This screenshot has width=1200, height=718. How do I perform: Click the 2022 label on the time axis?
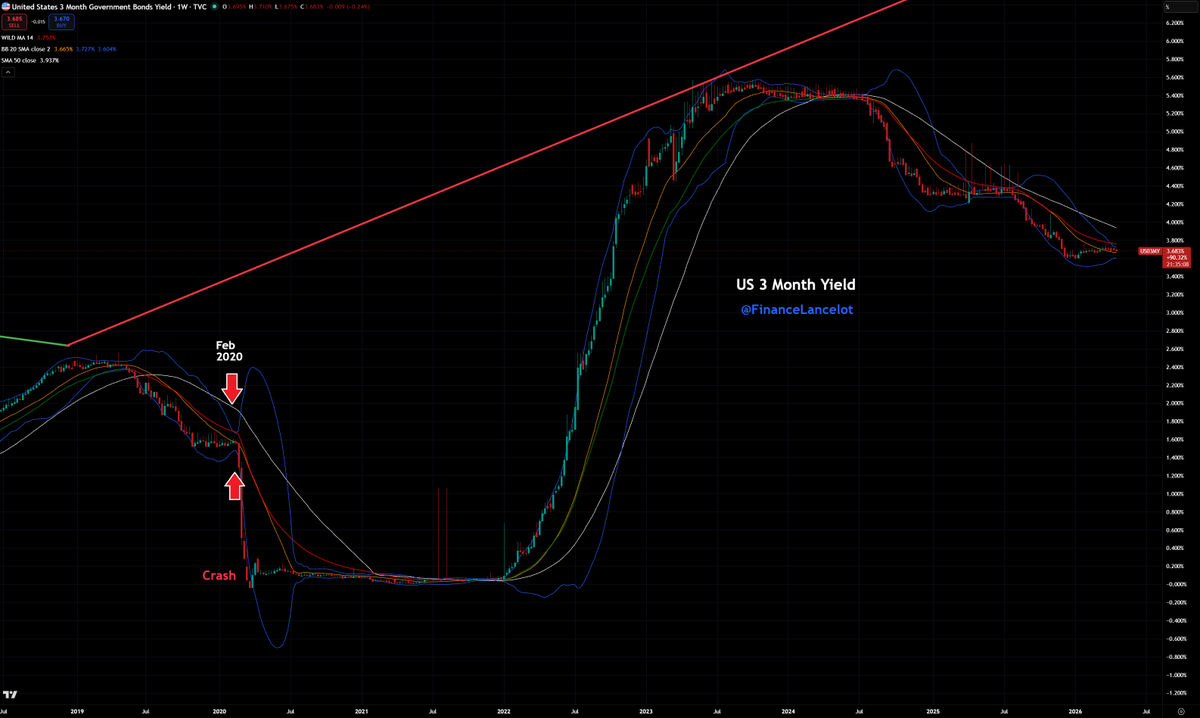point(504,711)
